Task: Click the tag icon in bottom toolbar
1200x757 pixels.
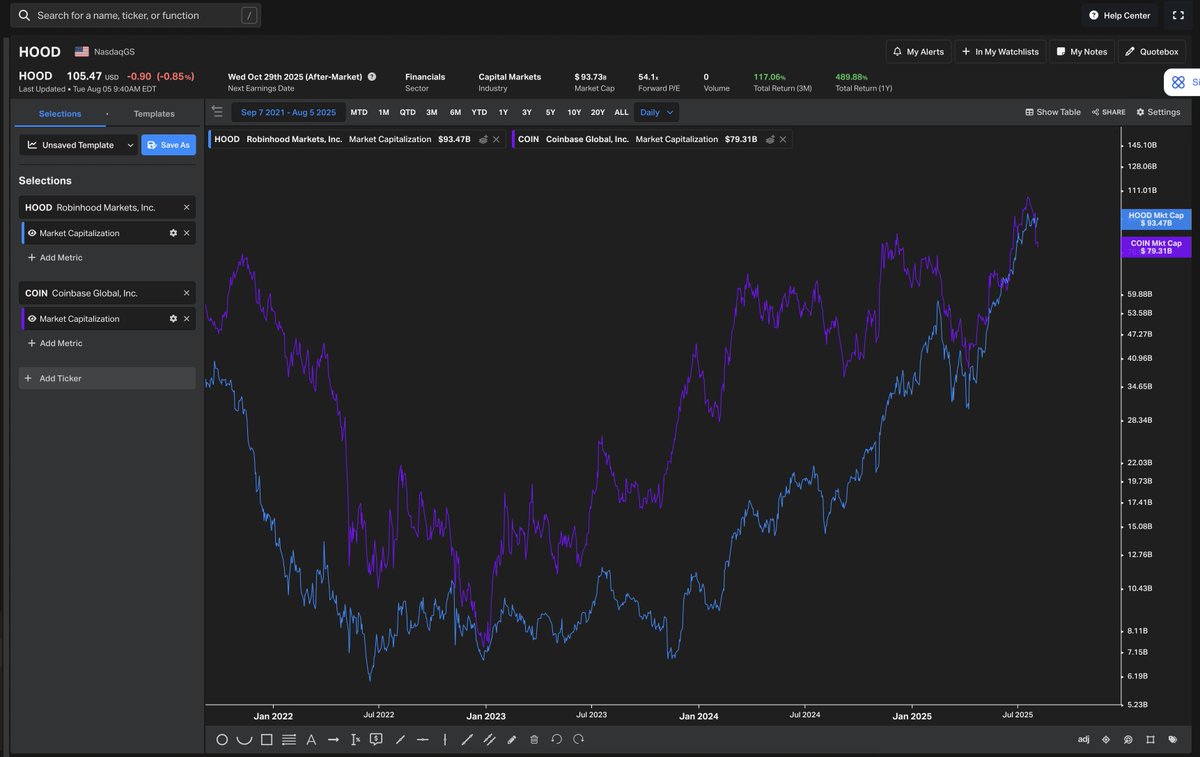Action: [x=1172, y=740]
